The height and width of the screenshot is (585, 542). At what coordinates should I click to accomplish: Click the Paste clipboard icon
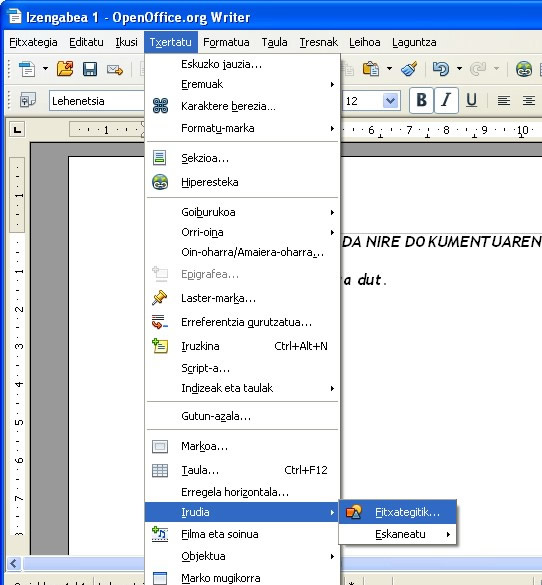371,69
